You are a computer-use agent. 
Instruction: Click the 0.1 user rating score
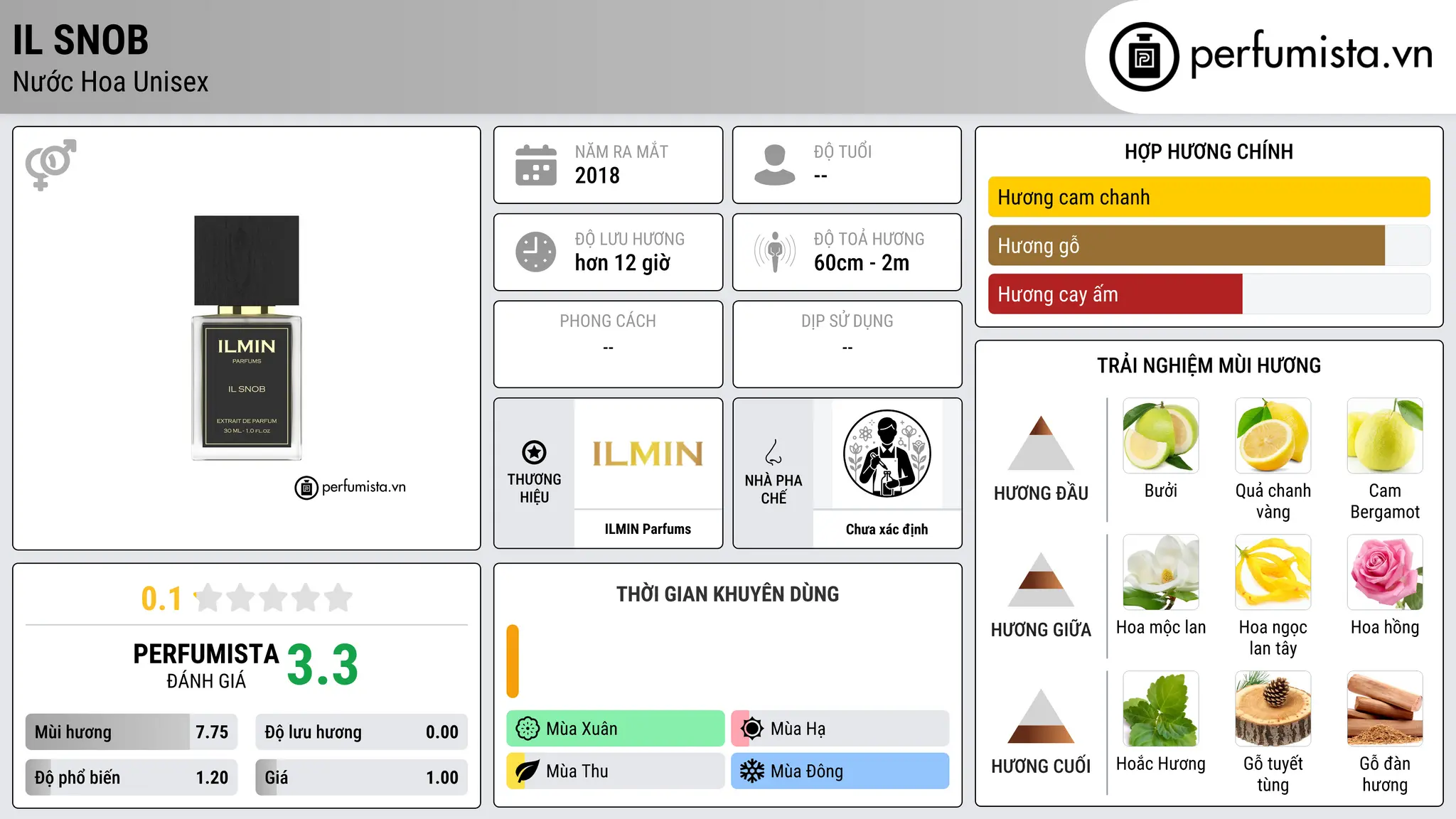161,599
